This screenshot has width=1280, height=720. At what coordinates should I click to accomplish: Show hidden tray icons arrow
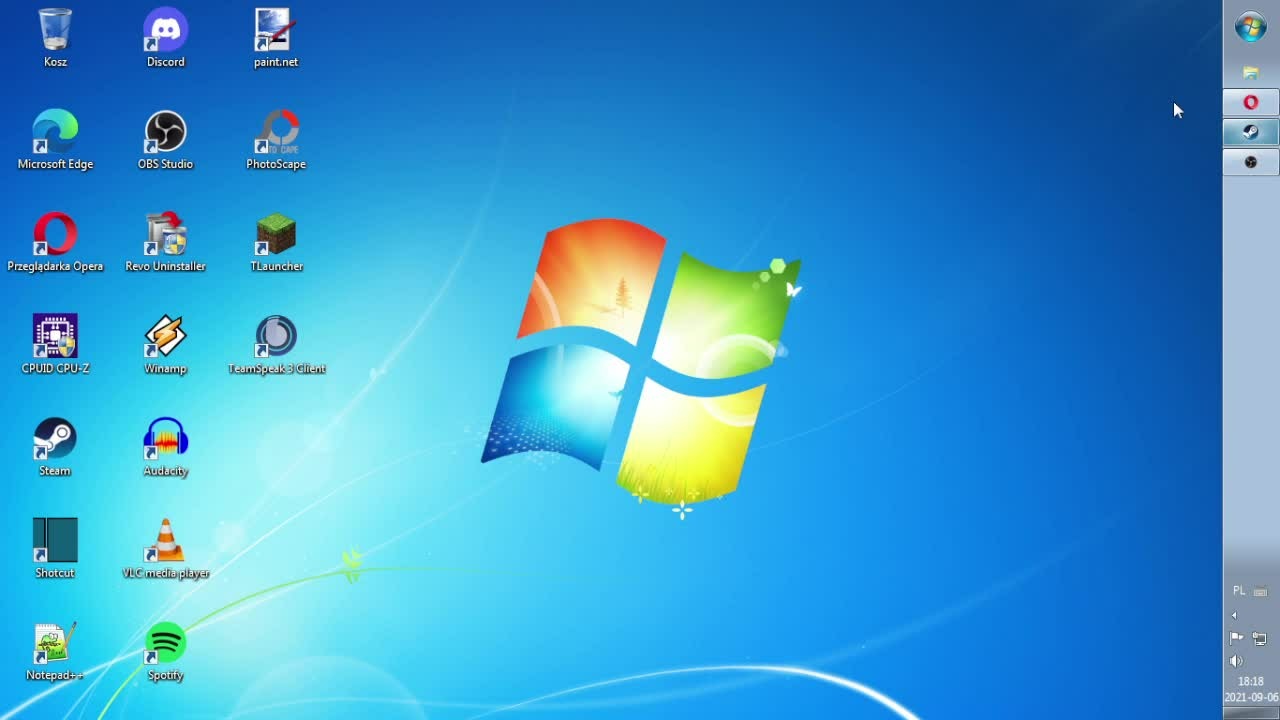(1234, 615)
